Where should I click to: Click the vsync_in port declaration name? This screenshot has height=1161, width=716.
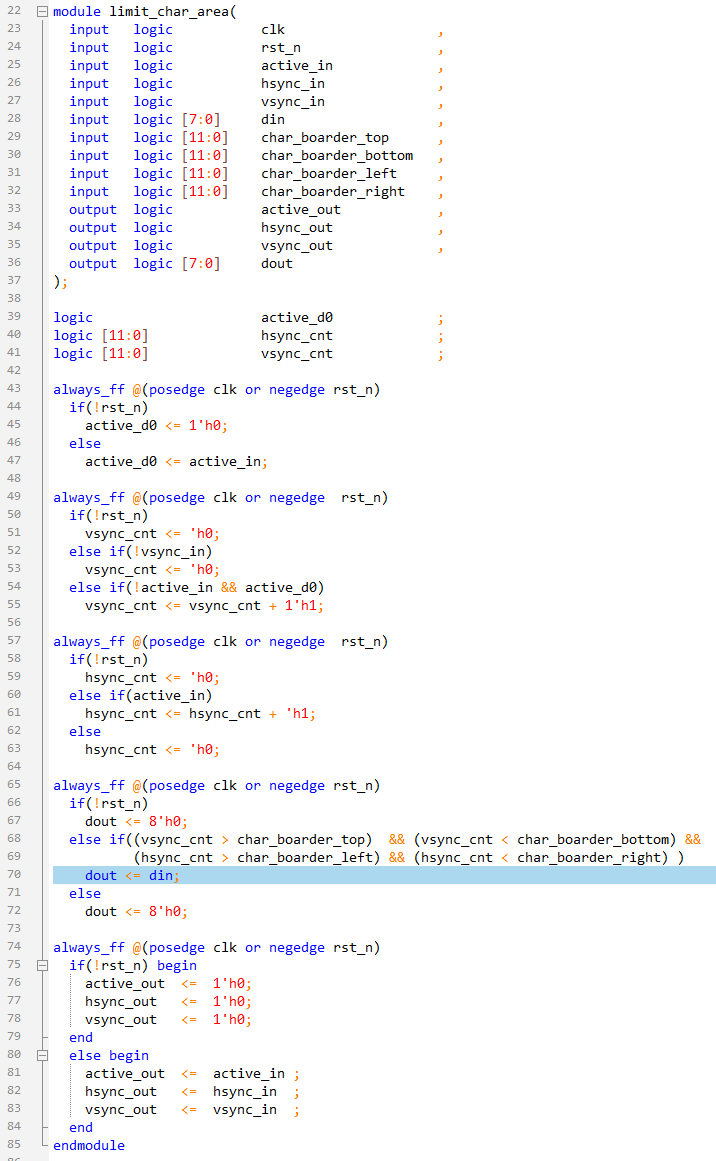coord(292,101)
